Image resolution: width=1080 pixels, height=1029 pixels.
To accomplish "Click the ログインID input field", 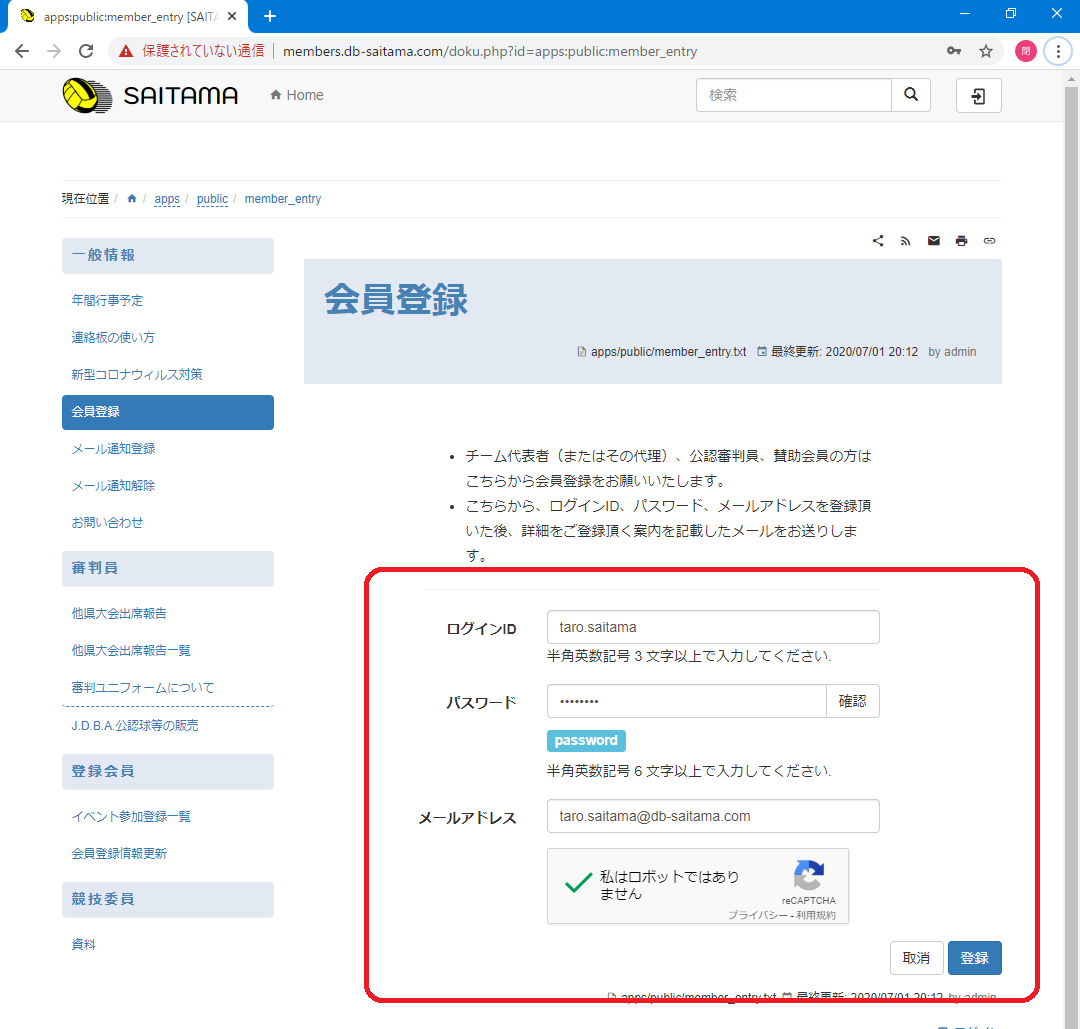I will click(x=712, y=627).
